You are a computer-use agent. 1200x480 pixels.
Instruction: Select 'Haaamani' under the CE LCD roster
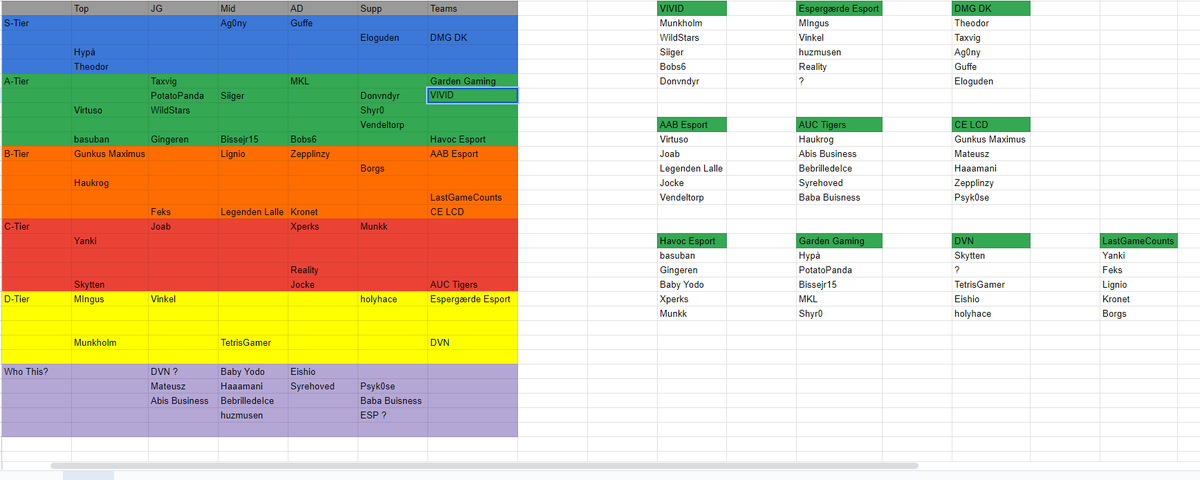(993, 169)
